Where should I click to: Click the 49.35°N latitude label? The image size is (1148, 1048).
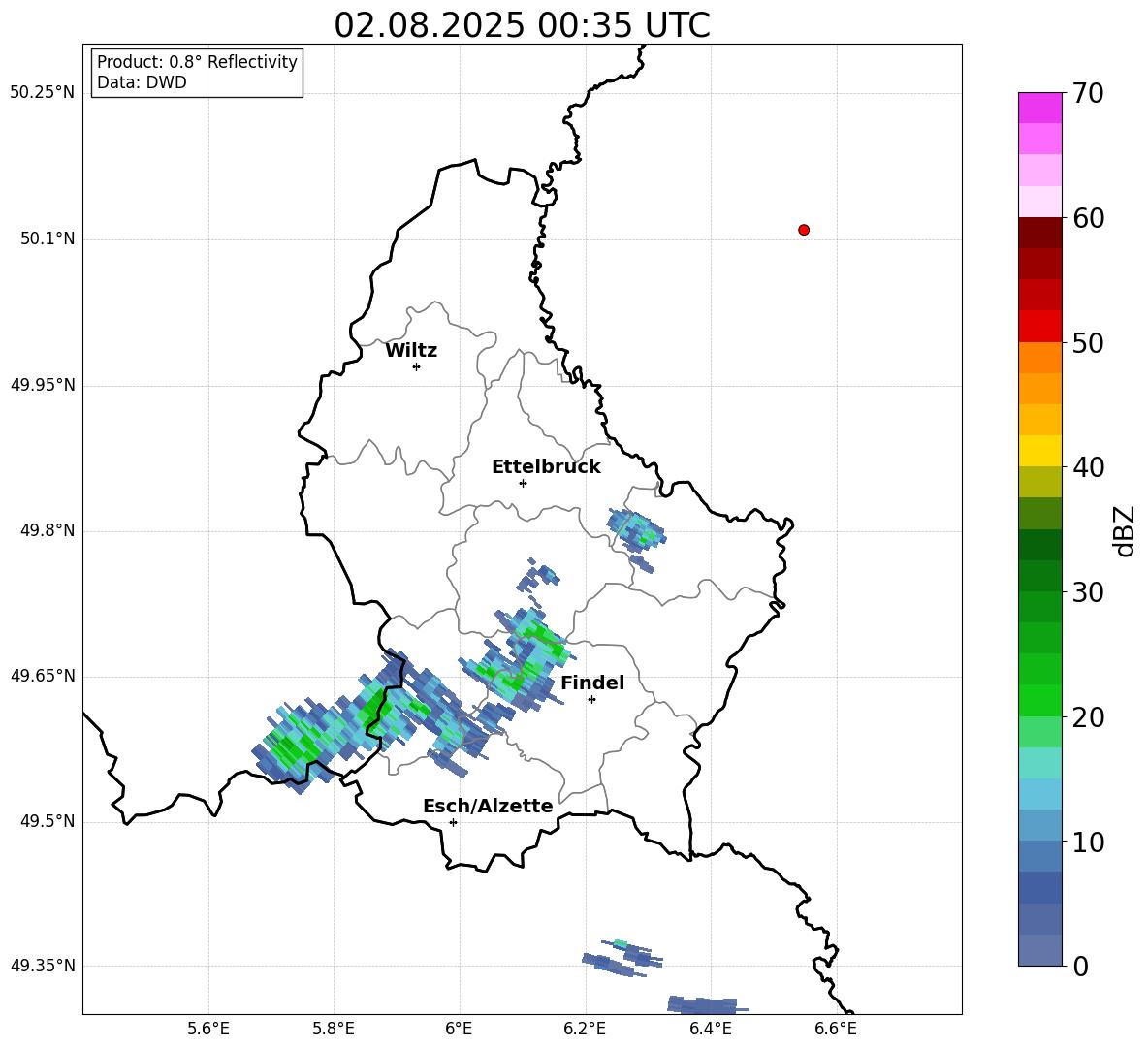click(x=43, y=966)
